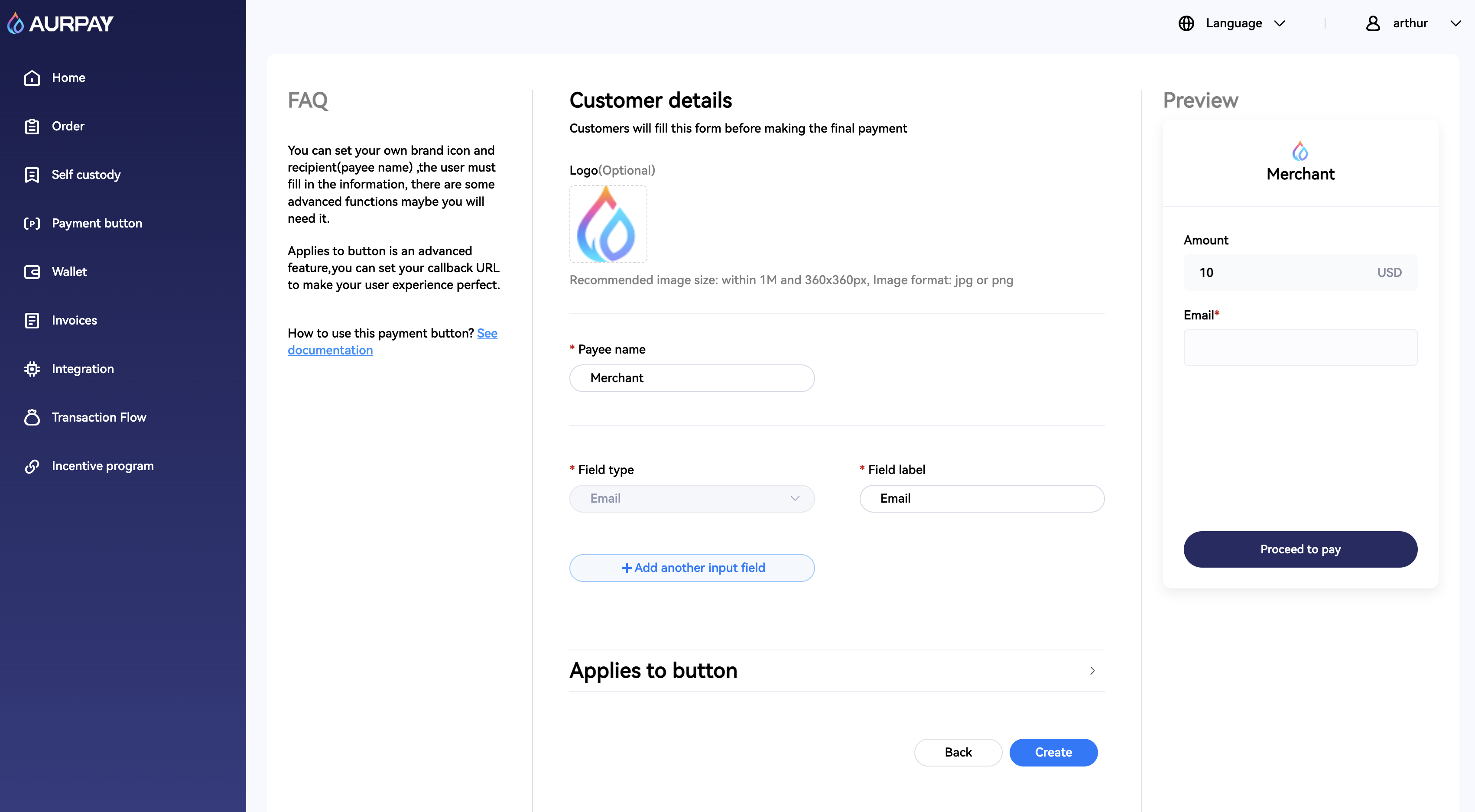Screen dimensions: 1475x812
Task: Click the Integration chip icon
Action: [32, 369]
